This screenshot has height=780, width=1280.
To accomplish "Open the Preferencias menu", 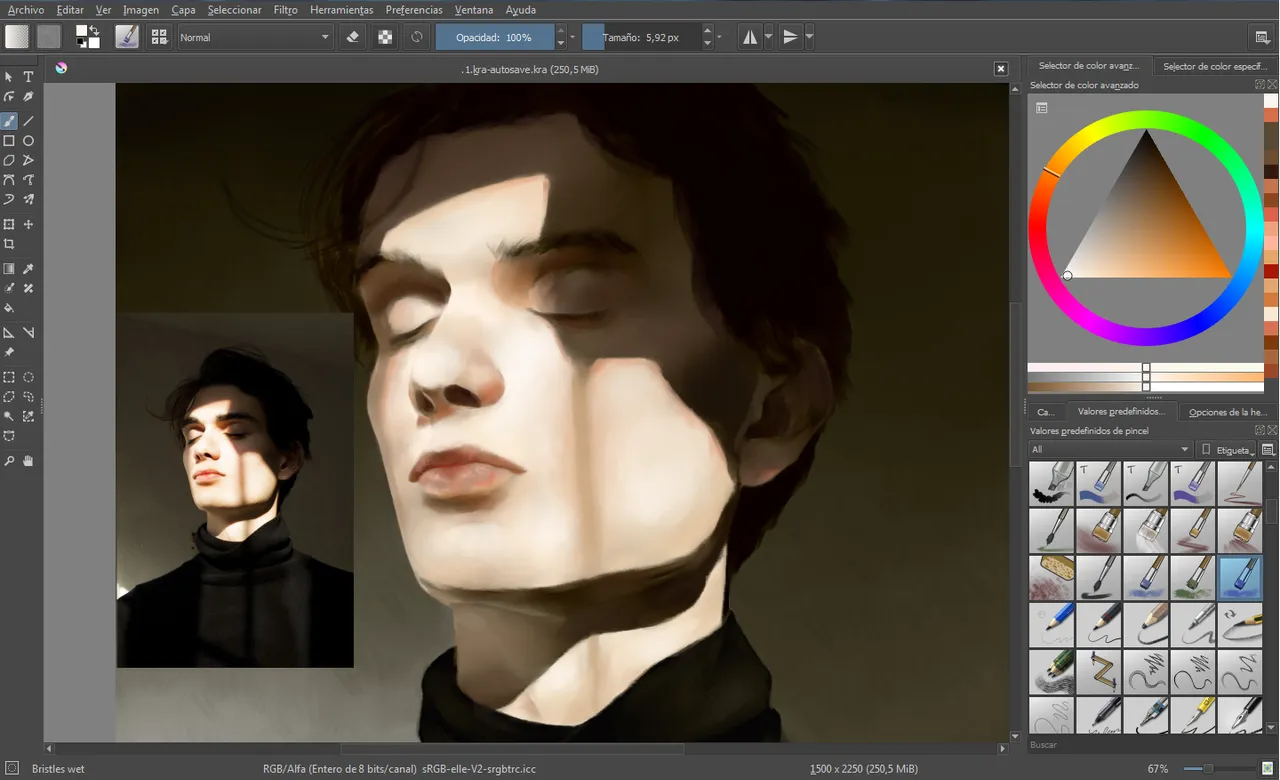I will (414, 9).
